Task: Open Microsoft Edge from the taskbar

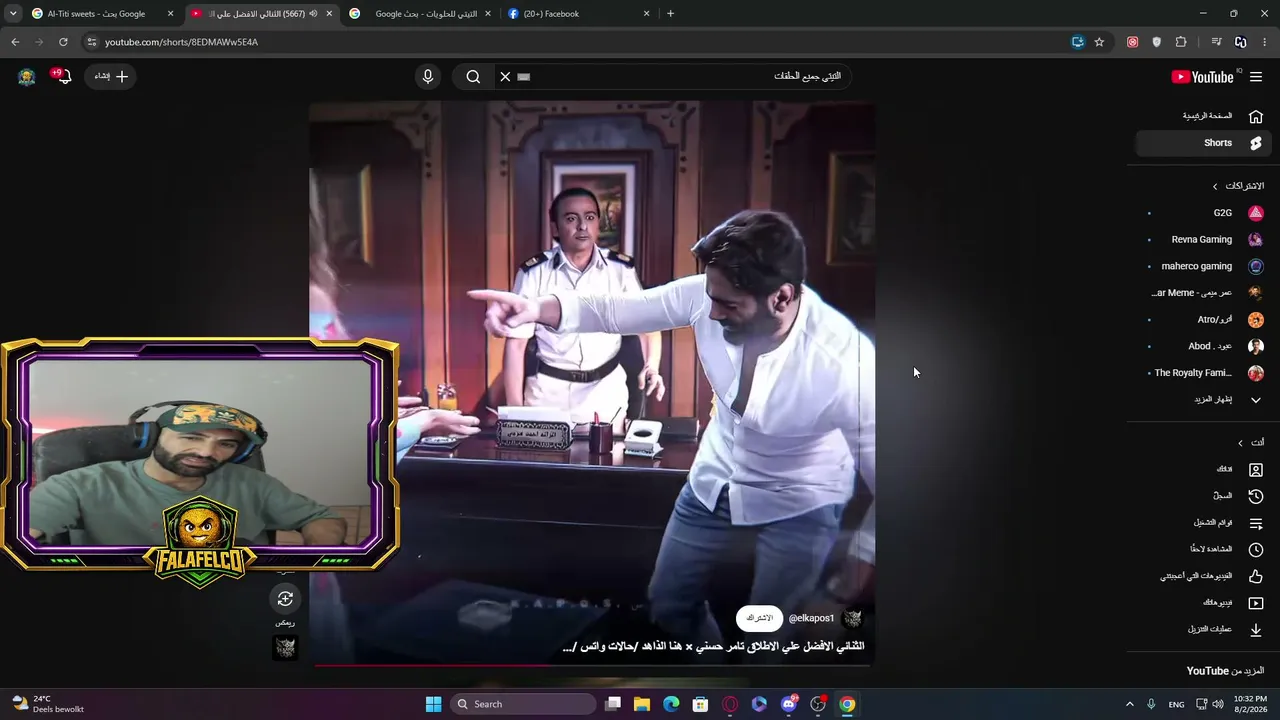Action: click(x=671, y=704)
